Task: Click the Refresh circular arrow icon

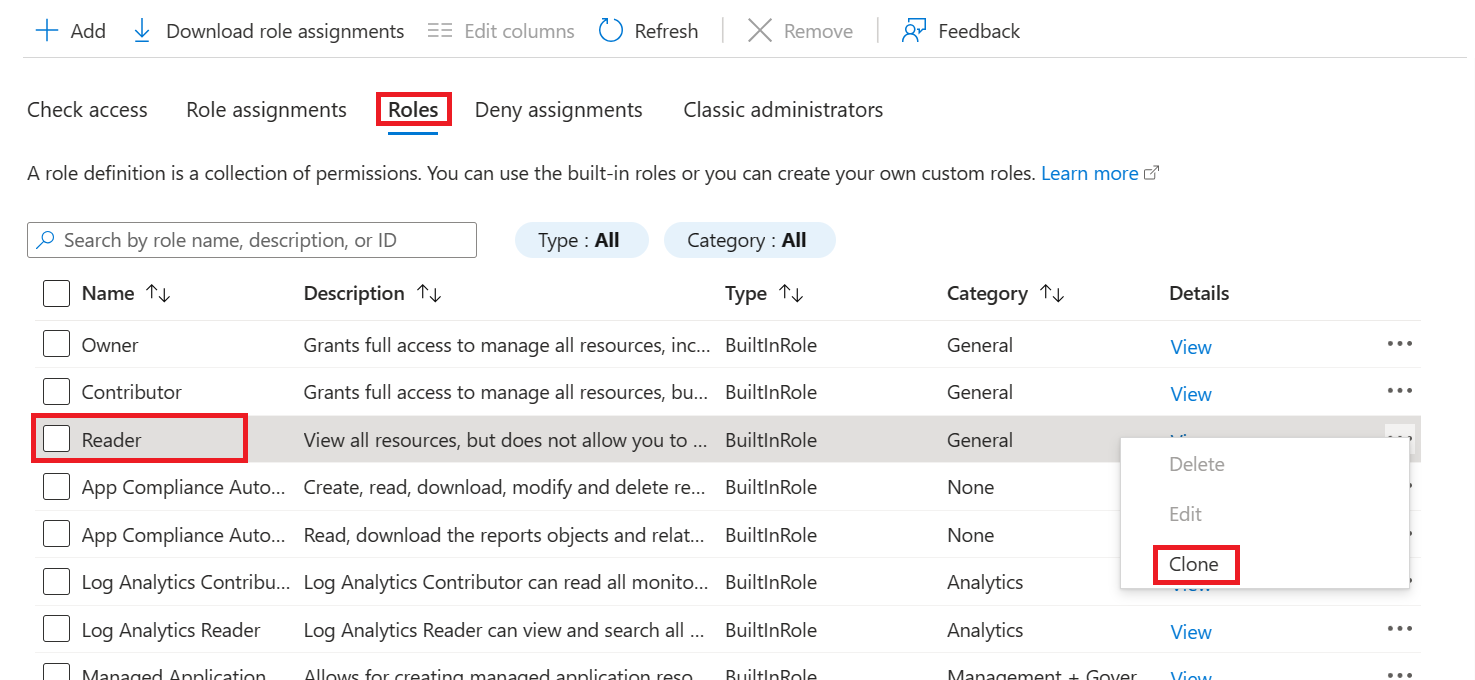Action: click(x=610, y=31)
